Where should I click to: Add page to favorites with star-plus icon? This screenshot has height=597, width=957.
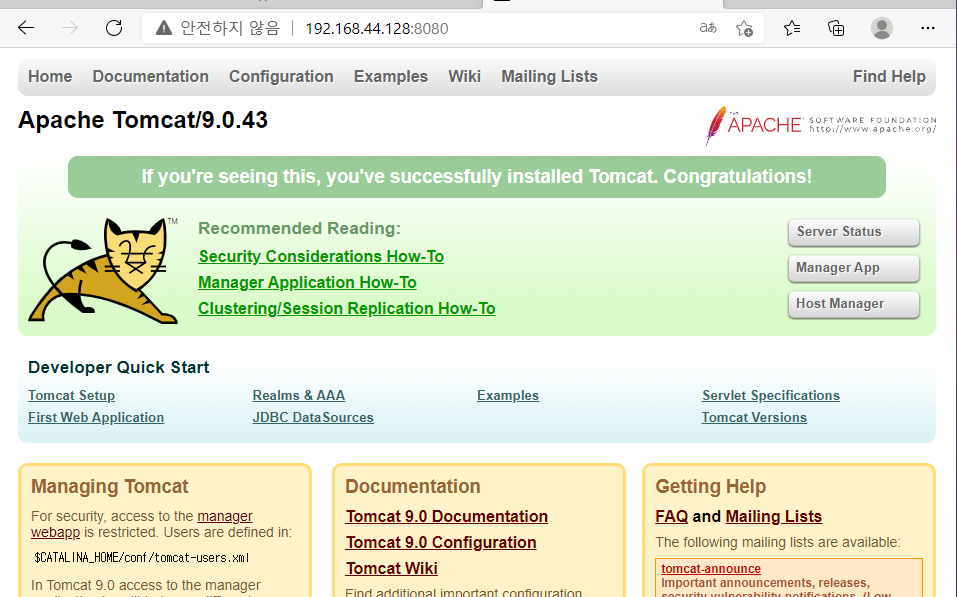click(x=745, y=28)
